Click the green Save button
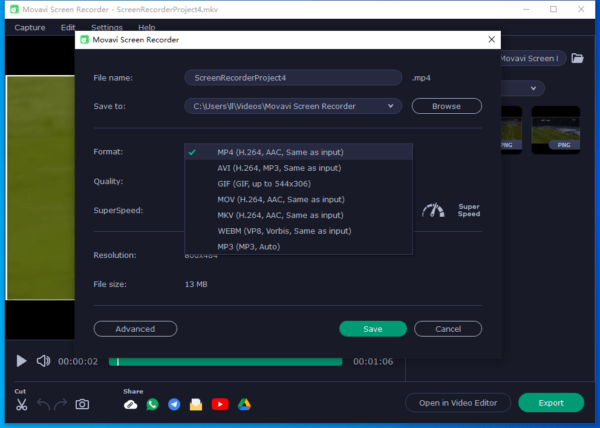The image size is (600, 428). click(x=373, y=329)
